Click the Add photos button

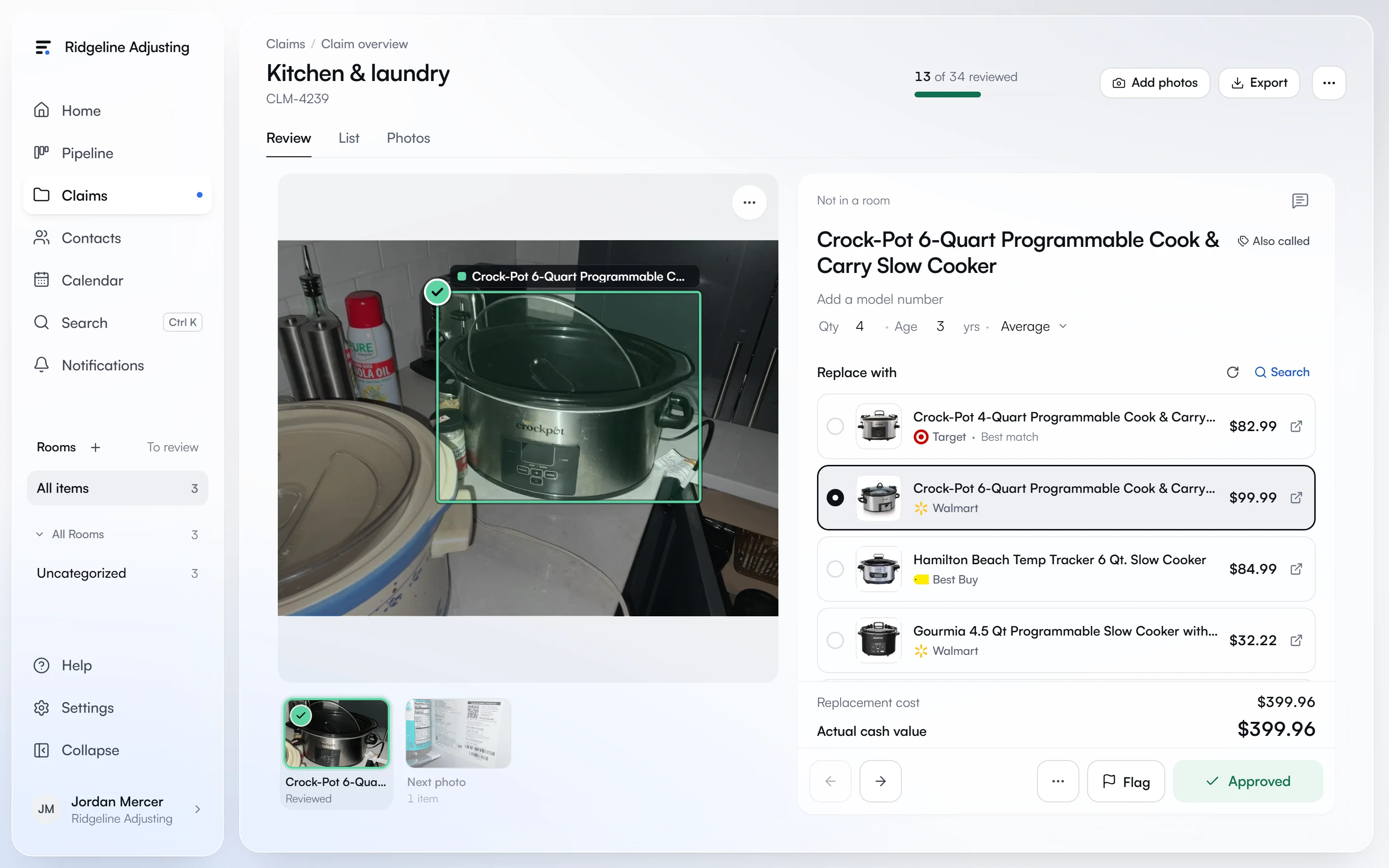(x=1155, y=82)
